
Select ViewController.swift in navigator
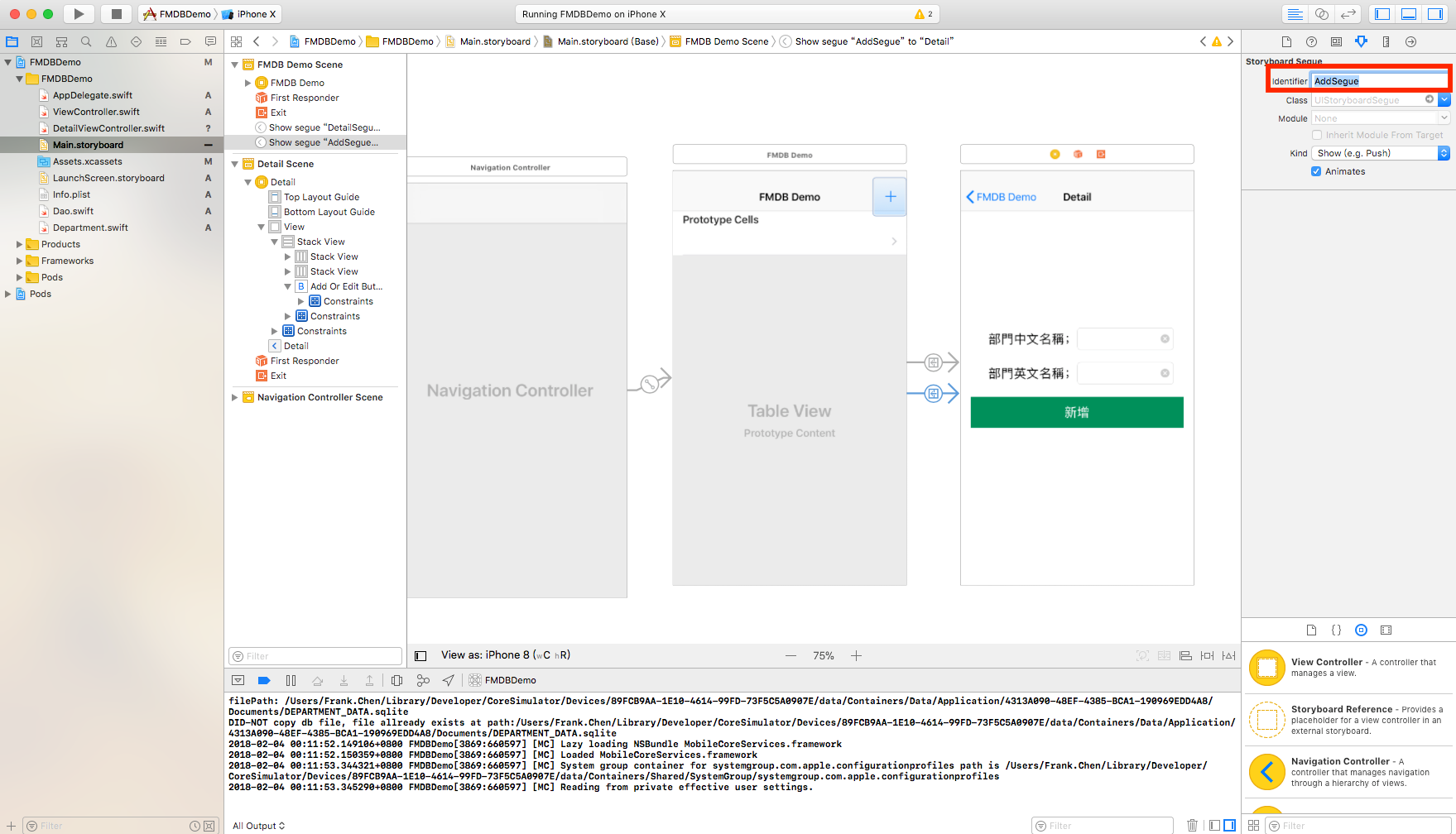point(96,112)
